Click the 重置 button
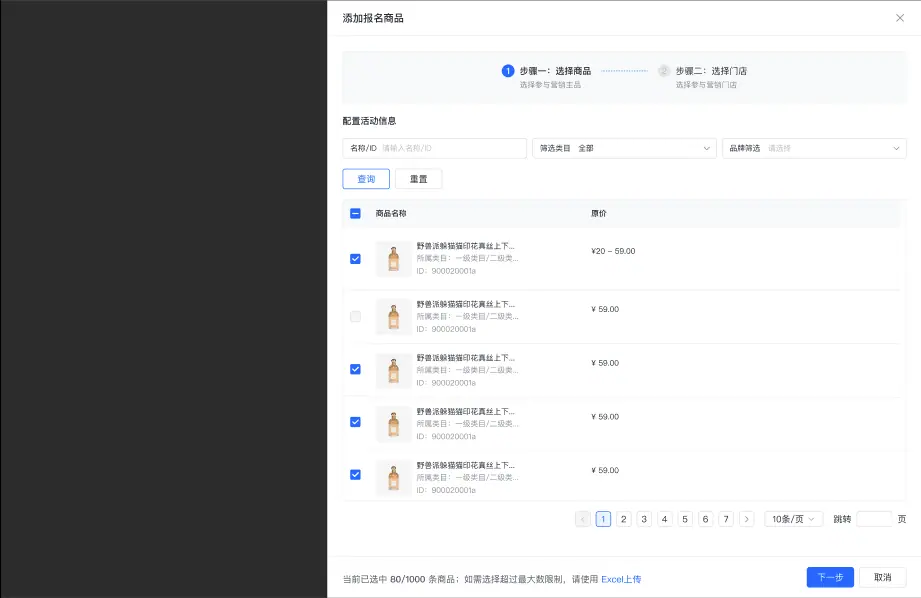The width and height of the screenshot is (921, 598). point(418,179)
